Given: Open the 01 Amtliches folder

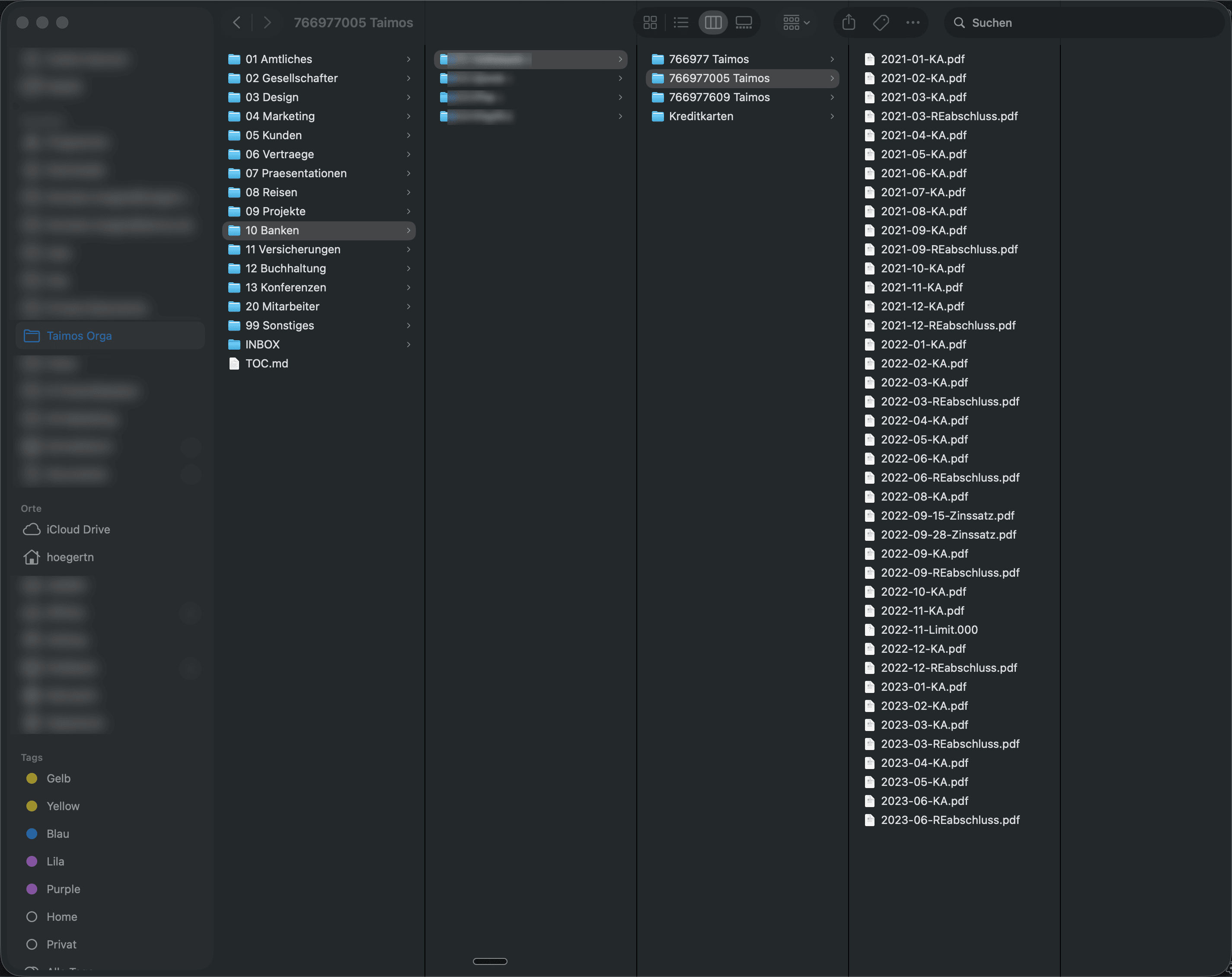Looking at the screenshot, I should [x=319, y=59].
